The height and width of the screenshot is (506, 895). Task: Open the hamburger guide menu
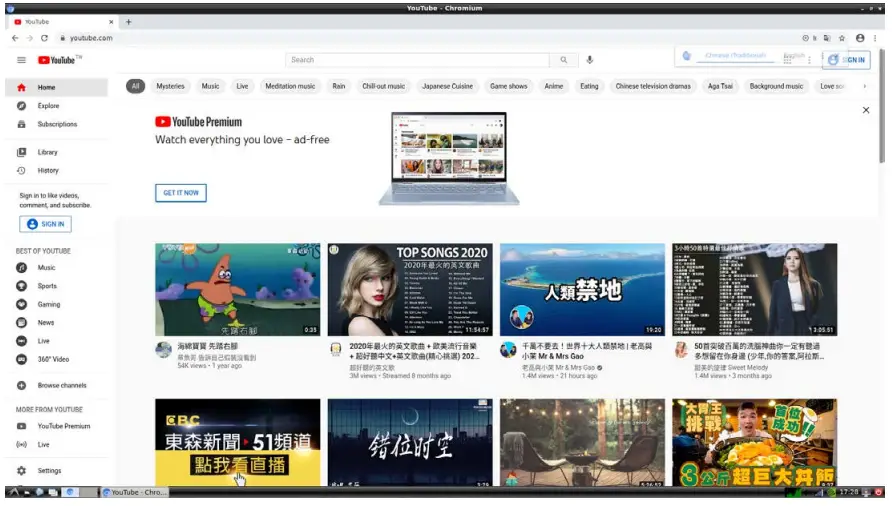pyautogui.click(x=21, y=60)
